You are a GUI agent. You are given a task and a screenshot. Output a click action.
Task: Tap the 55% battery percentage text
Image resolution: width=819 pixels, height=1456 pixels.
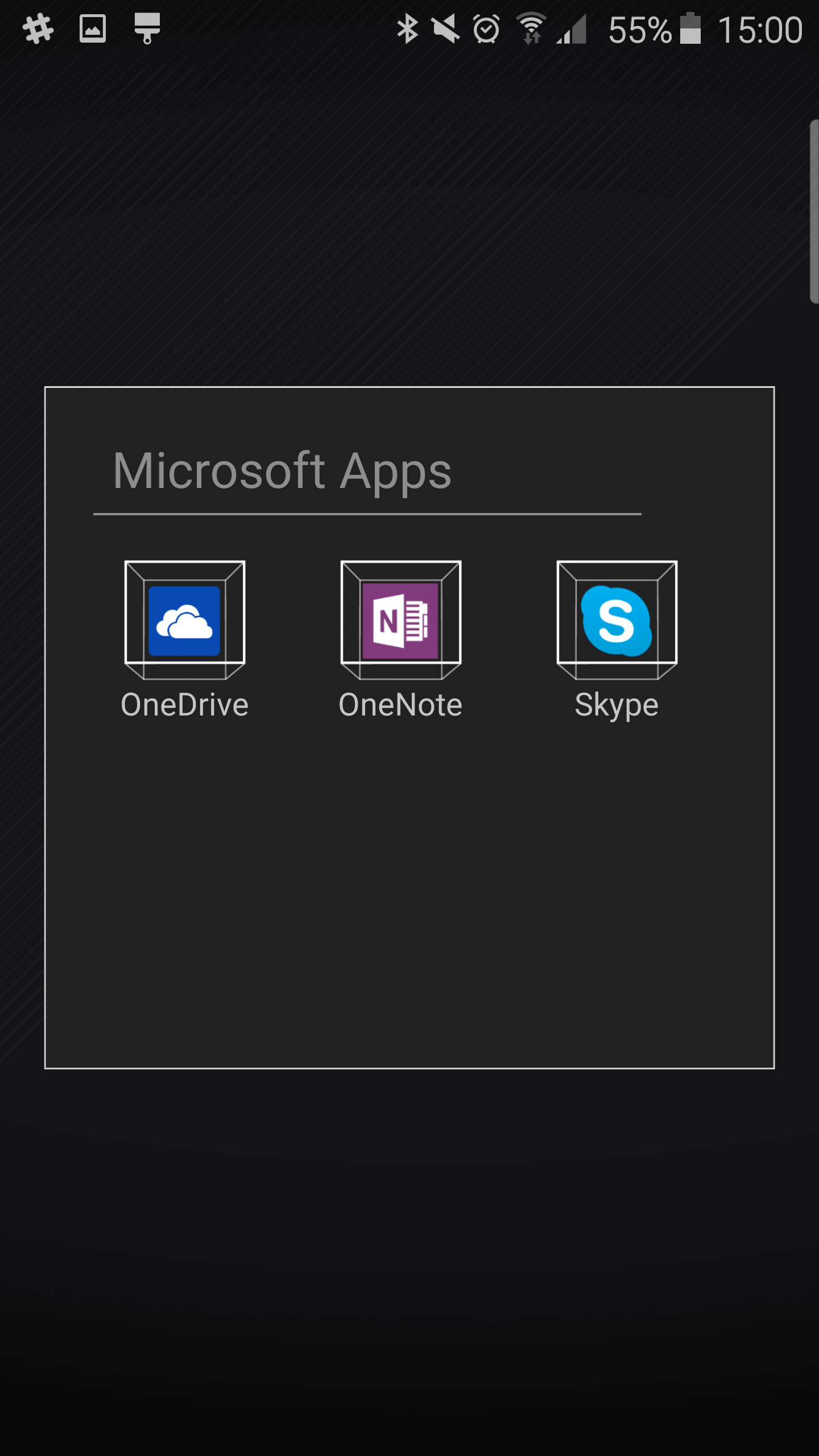click(639, 30)
